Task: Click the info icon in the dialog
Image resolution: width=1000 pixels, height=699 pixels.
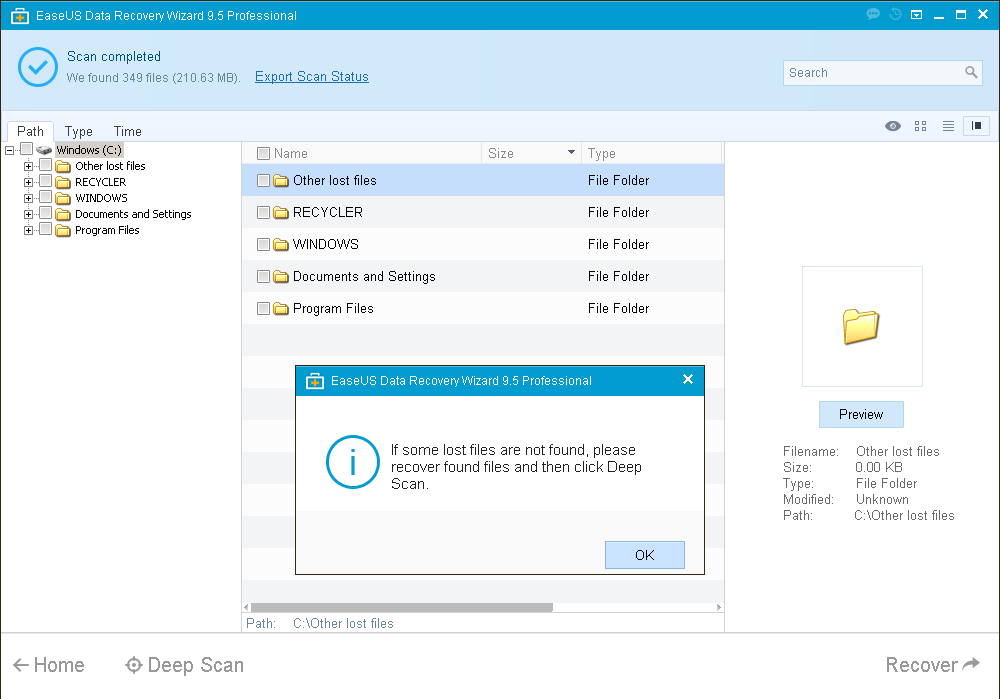Action: [x=353, y=462]
